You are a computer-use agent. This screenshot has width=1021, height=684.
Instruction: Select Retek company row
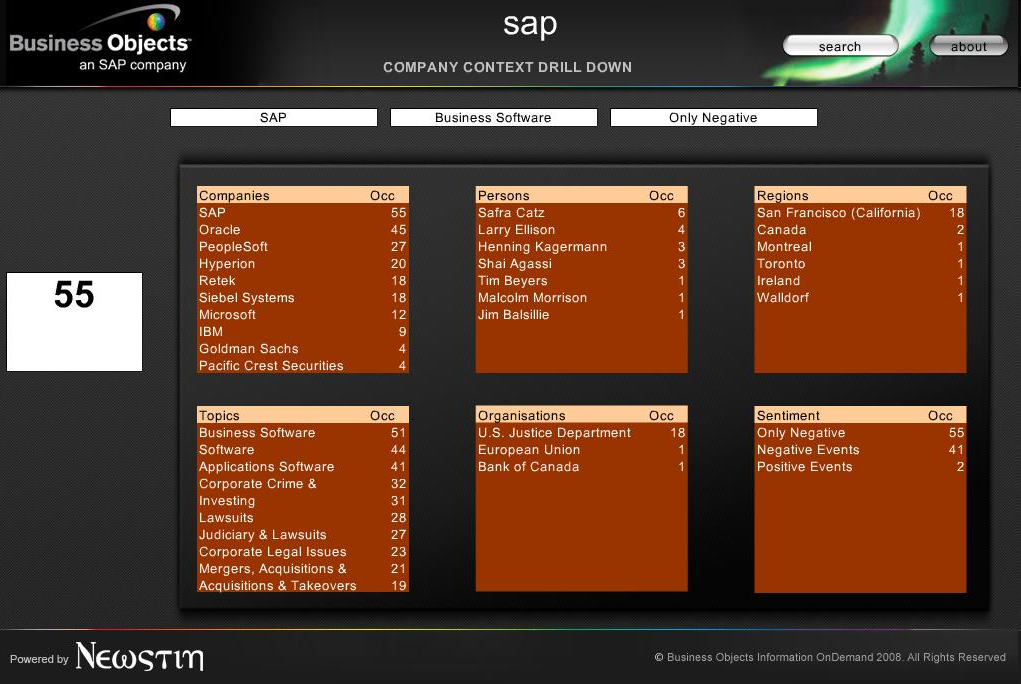click(303, 280)
